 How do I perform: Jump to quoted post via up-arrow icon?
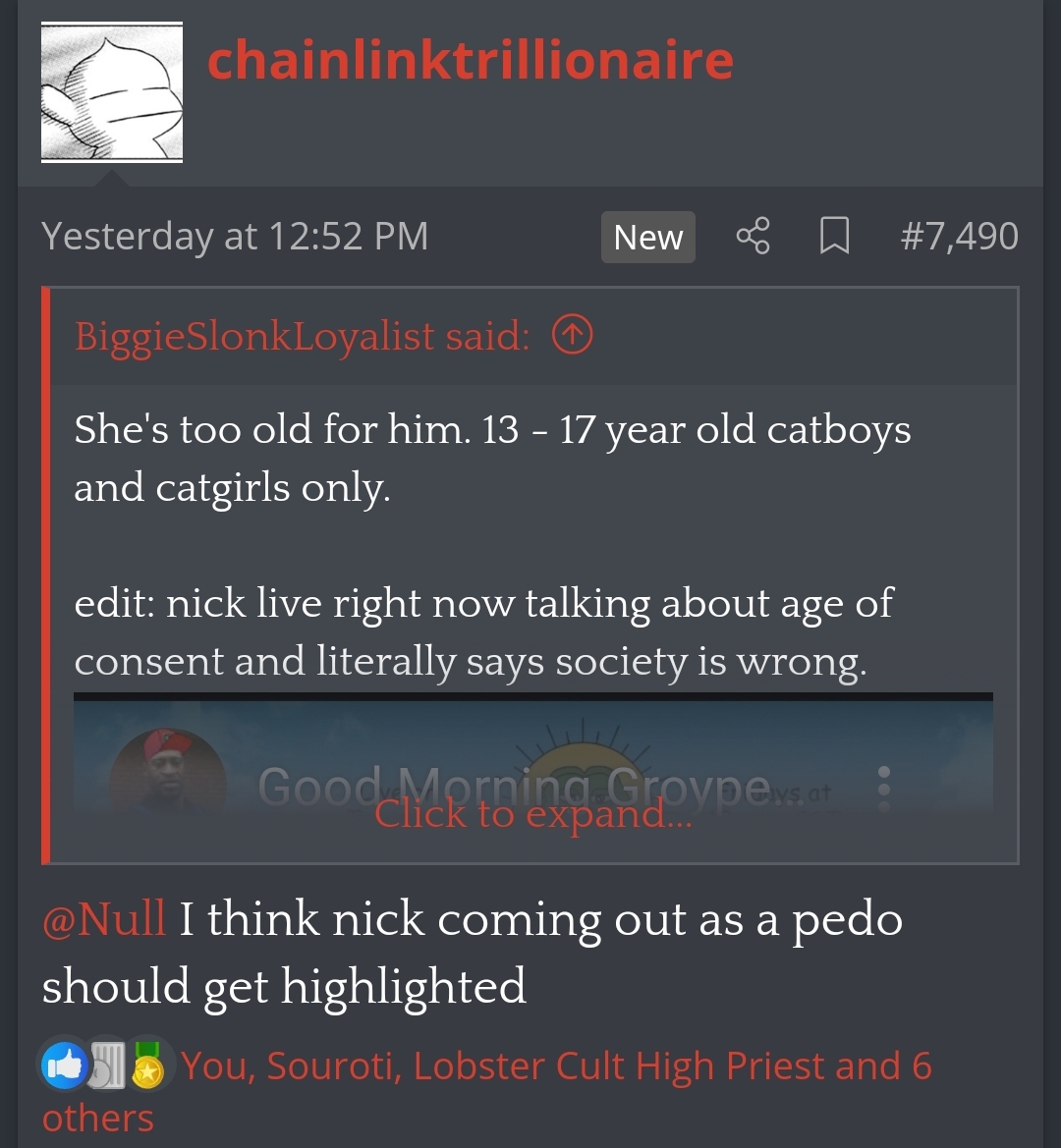[x=572, y=335]
